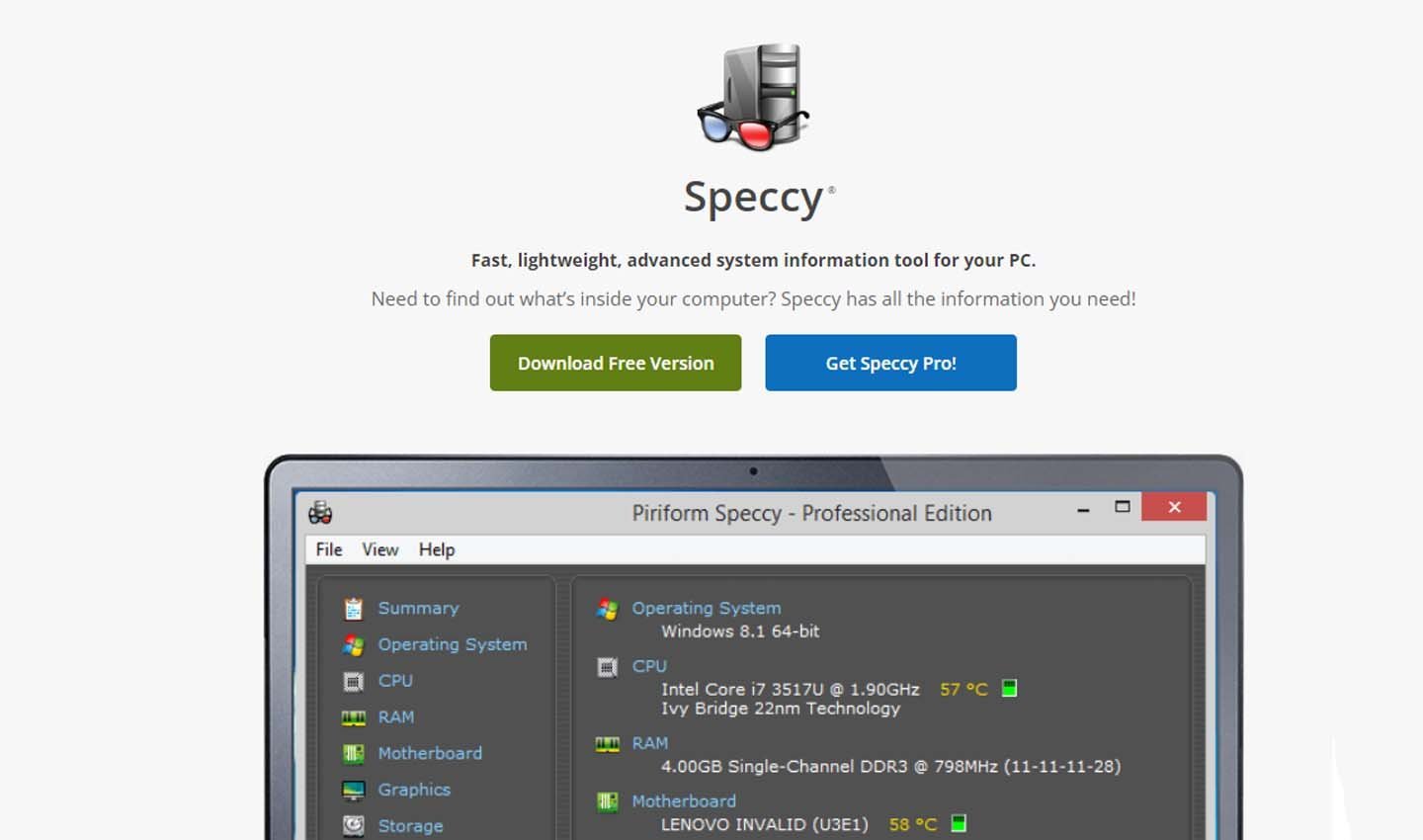Open the Help menu
This screenshot has width=1423, height=840.
[437, 549]
